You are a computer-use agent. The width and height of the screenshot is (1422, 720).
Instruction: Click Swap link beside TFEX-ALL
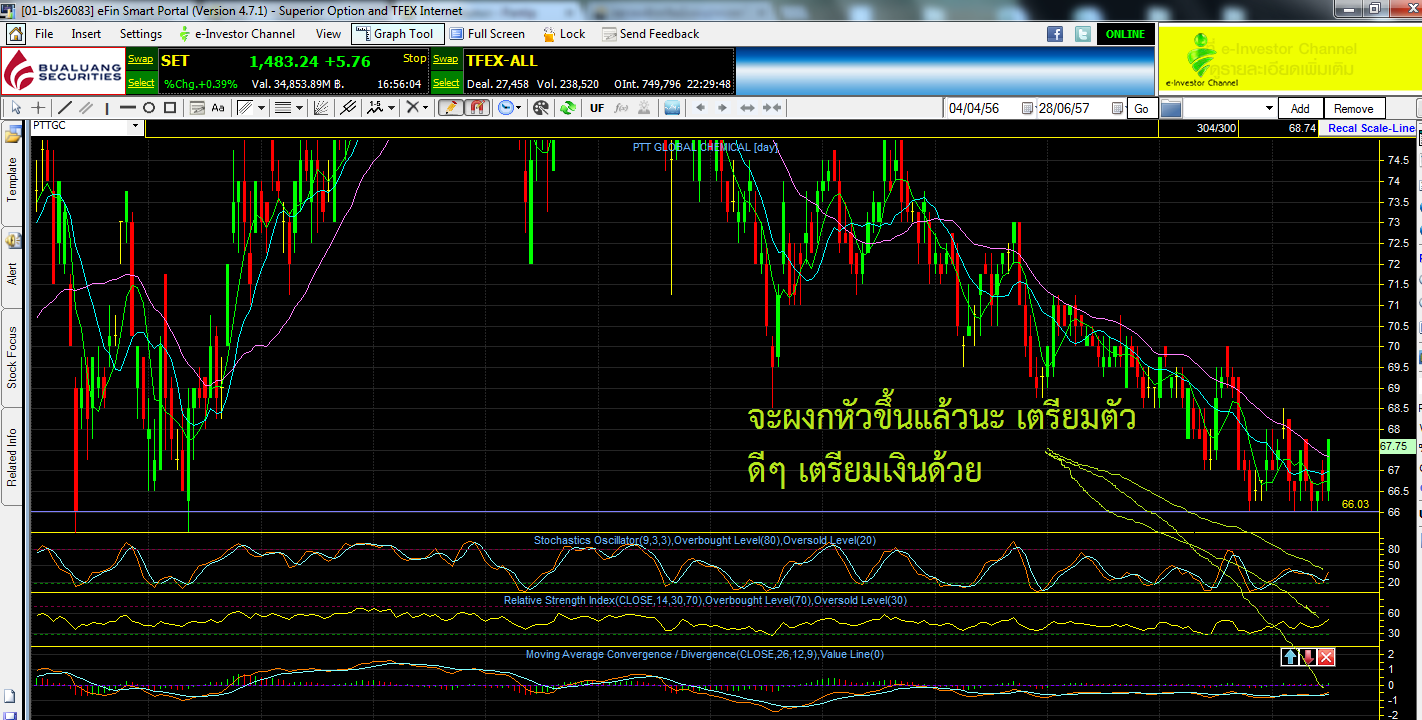pos(446,59)
